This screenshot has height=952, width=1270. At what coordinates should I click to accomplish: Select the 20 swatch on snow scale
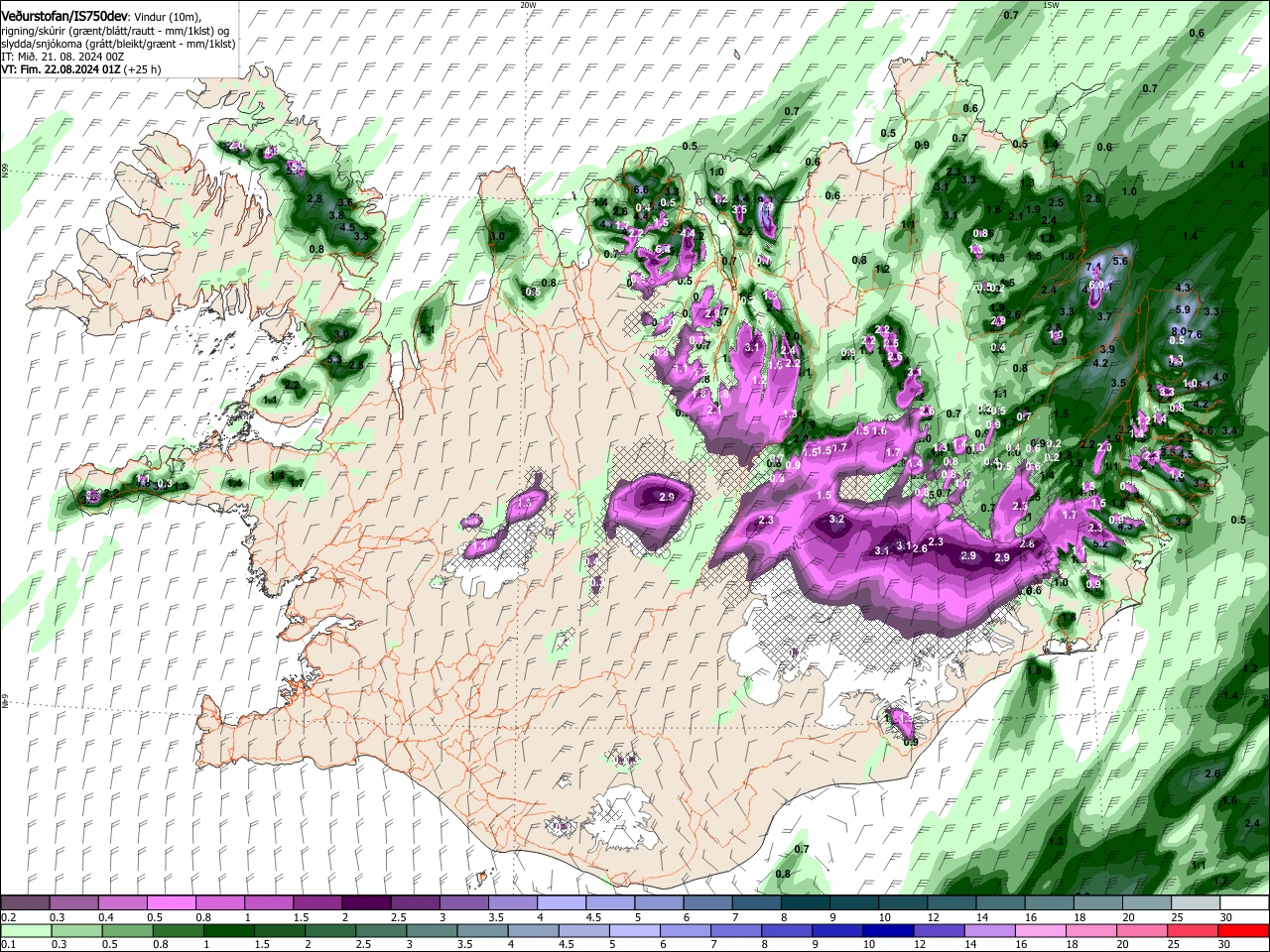click(1146, 903)
